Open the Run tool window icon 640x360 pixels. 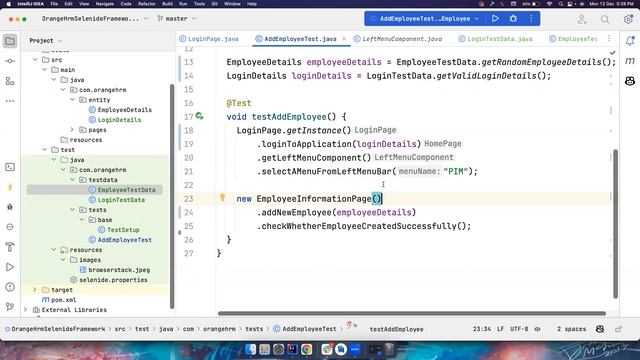tap(10, 267)
